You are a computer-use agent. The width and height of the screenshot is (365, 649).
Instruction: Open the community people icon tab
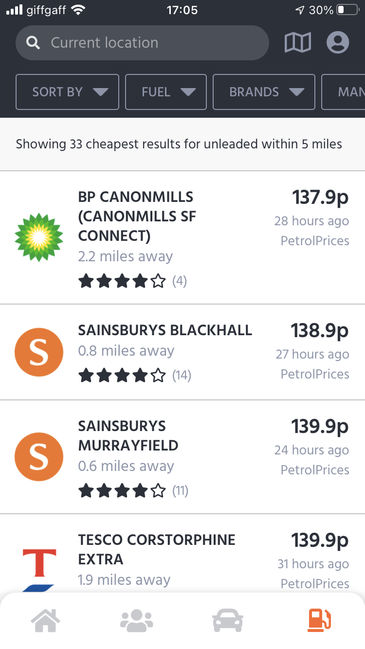pos(137,620)
